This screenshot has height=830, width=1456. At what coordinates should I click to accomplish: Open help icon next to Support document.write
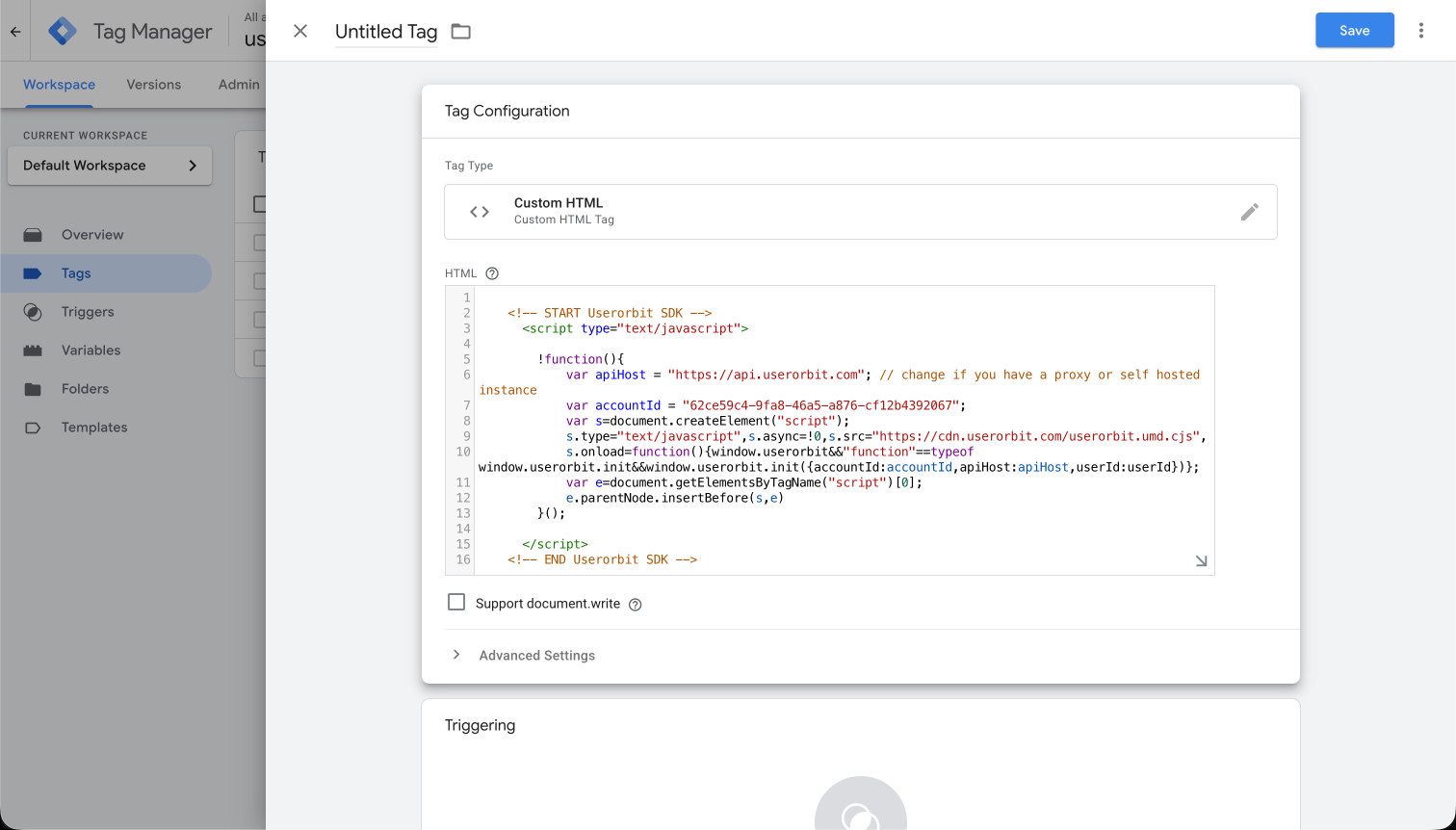coord(635,605)
